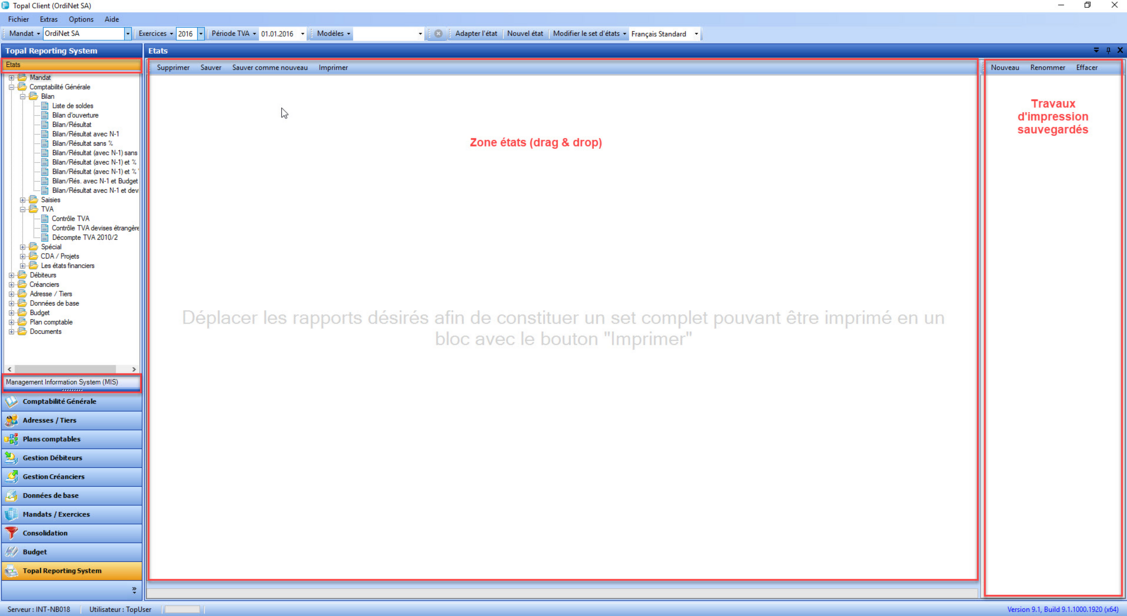
Task: Open the Exercices year 2016 dropdown
Action: click(201, 34)
